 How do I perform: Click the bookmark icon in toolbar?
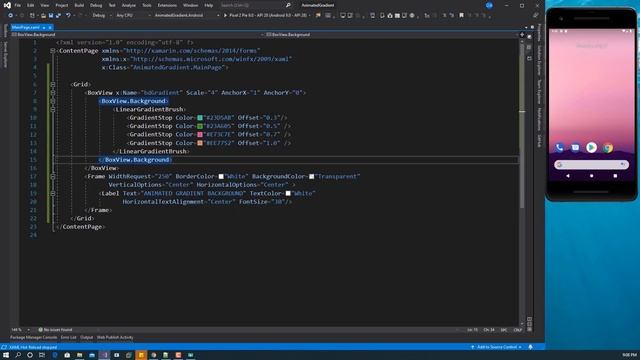461,16
